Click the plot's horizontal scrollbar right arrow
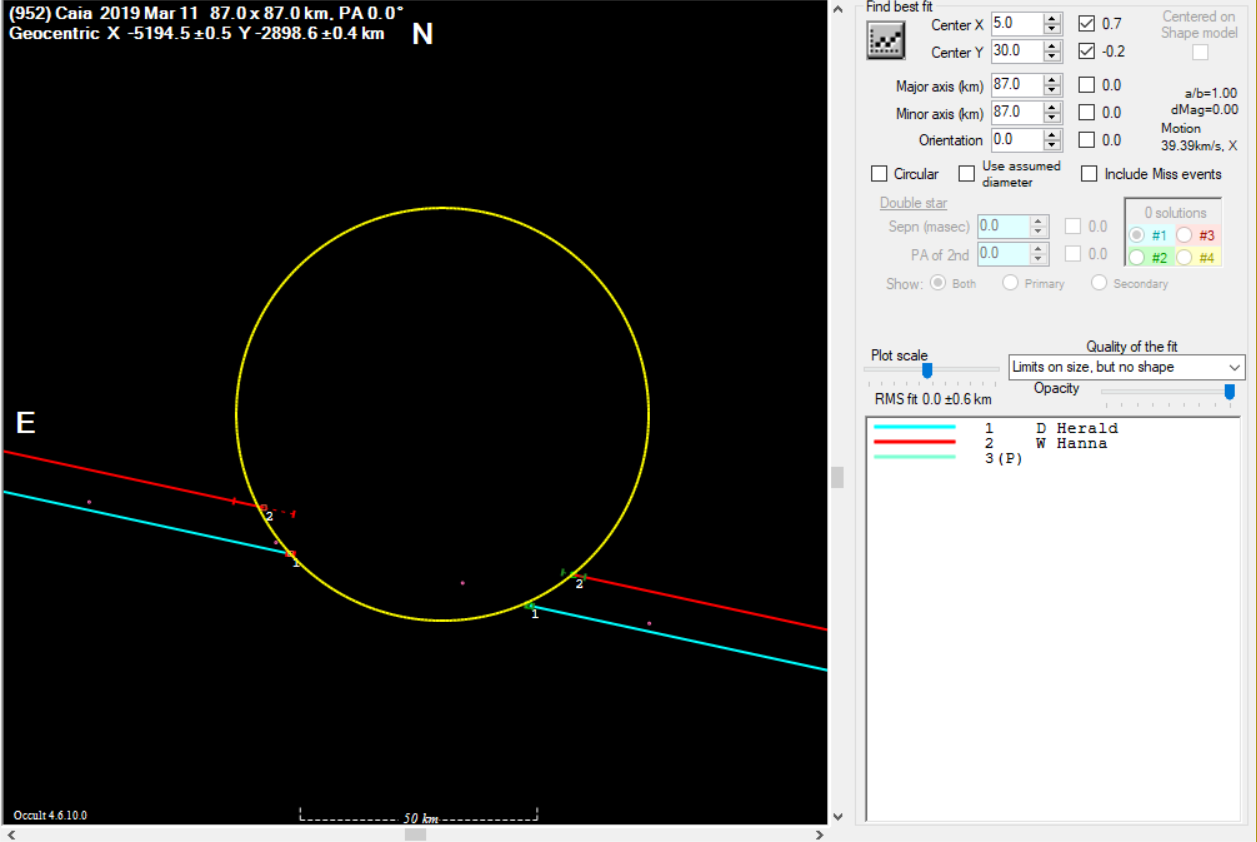This screenshot has width=1257, height=842. (x=819, y=834)
